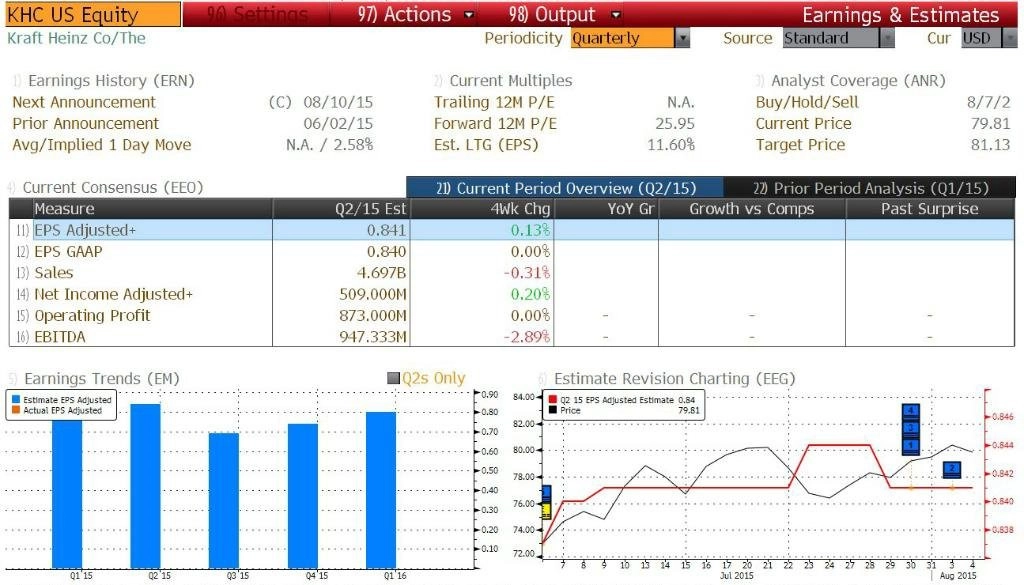Image resolution: width=1024 pixels, height=585 pixels.
Task: Click the Next Announcement date 08/10/15
Action: pyautogui.click(x=338, y=103)
